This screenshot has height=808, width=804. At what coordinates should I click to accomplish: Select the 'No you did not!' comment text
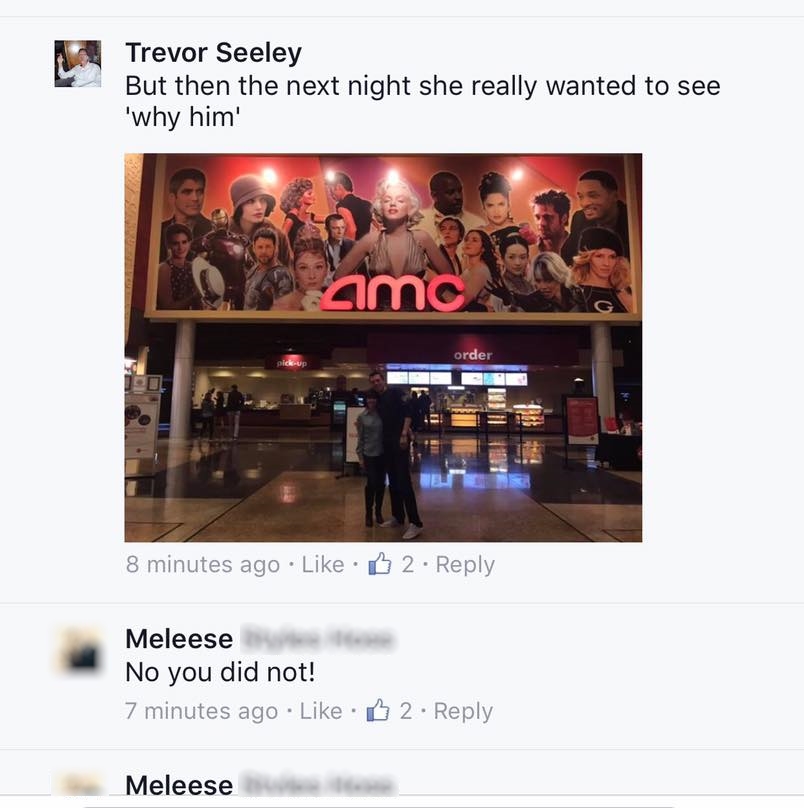click(x=220, y=672)
